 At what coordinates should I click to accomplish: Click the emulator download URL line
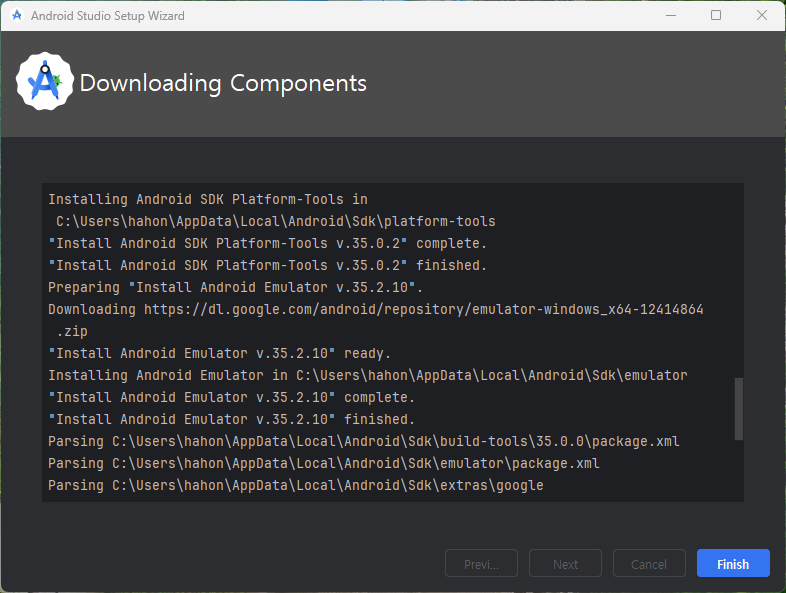click(x=376, y=310)
